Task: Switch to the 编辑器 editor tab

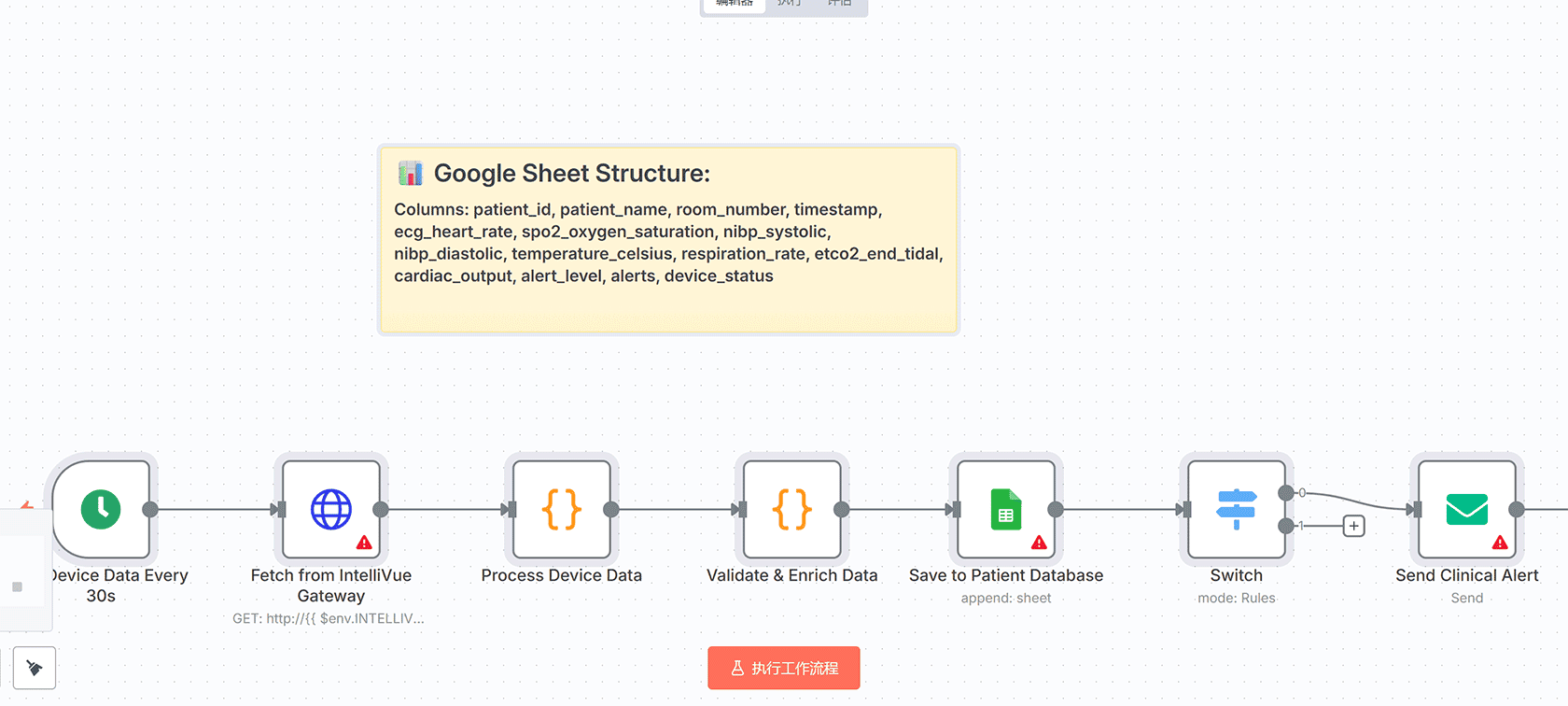Action: click(734, 4)
